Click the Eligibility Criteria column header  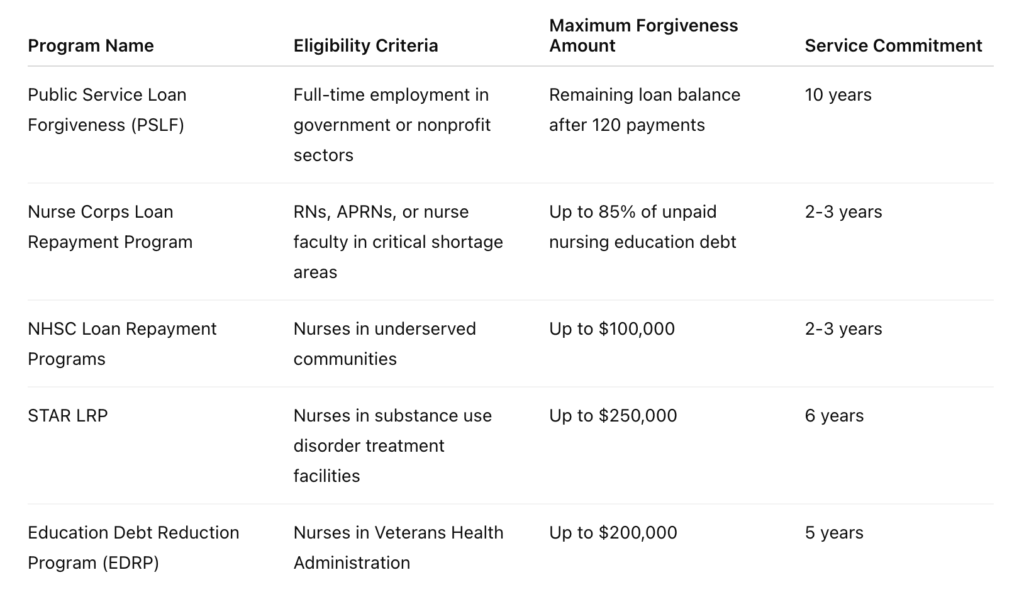tap(365, 45)
